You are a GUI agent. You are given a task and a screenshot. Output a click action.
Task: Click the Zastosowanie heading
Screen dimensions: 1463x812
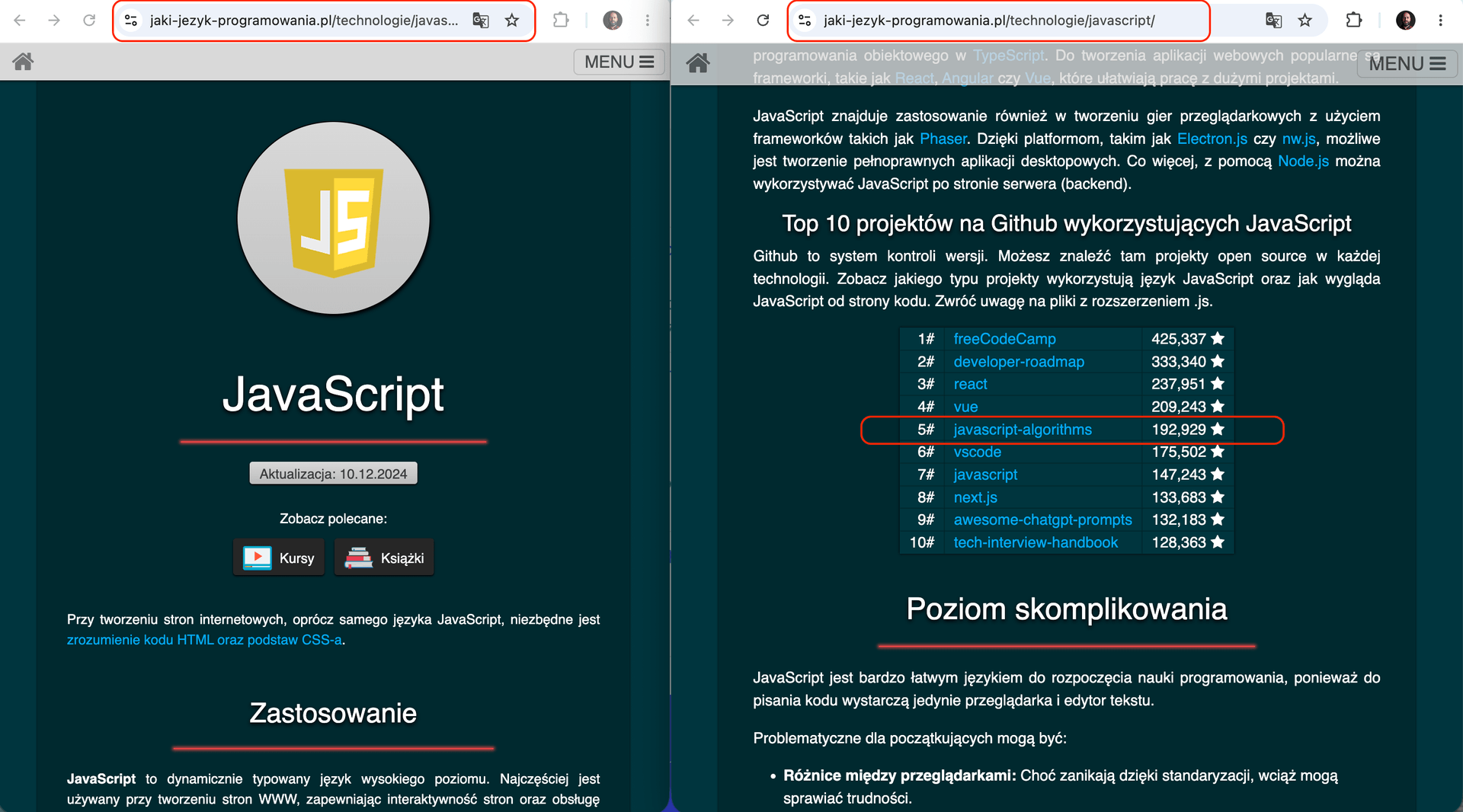tap(333, 714)
